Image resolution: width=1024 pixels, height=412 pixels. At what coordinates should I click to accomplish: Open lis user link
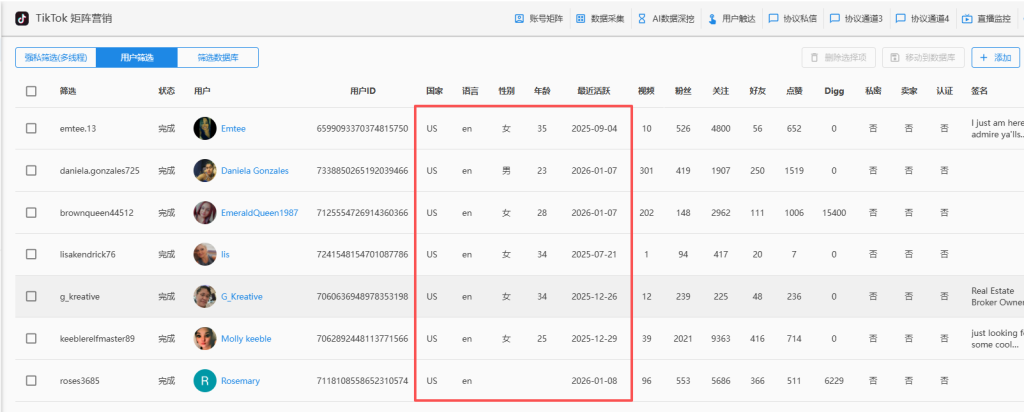(225, 254)
